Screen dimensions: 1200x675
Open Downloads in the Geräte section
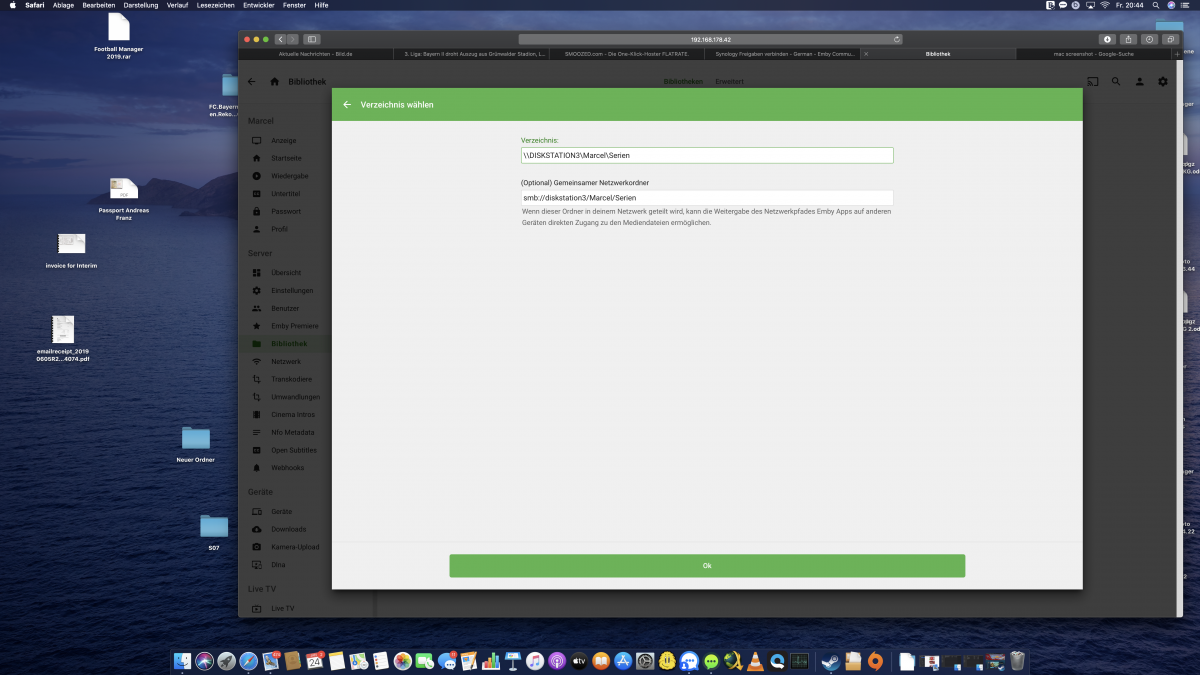pyautogui.click(x=288, y=529)
